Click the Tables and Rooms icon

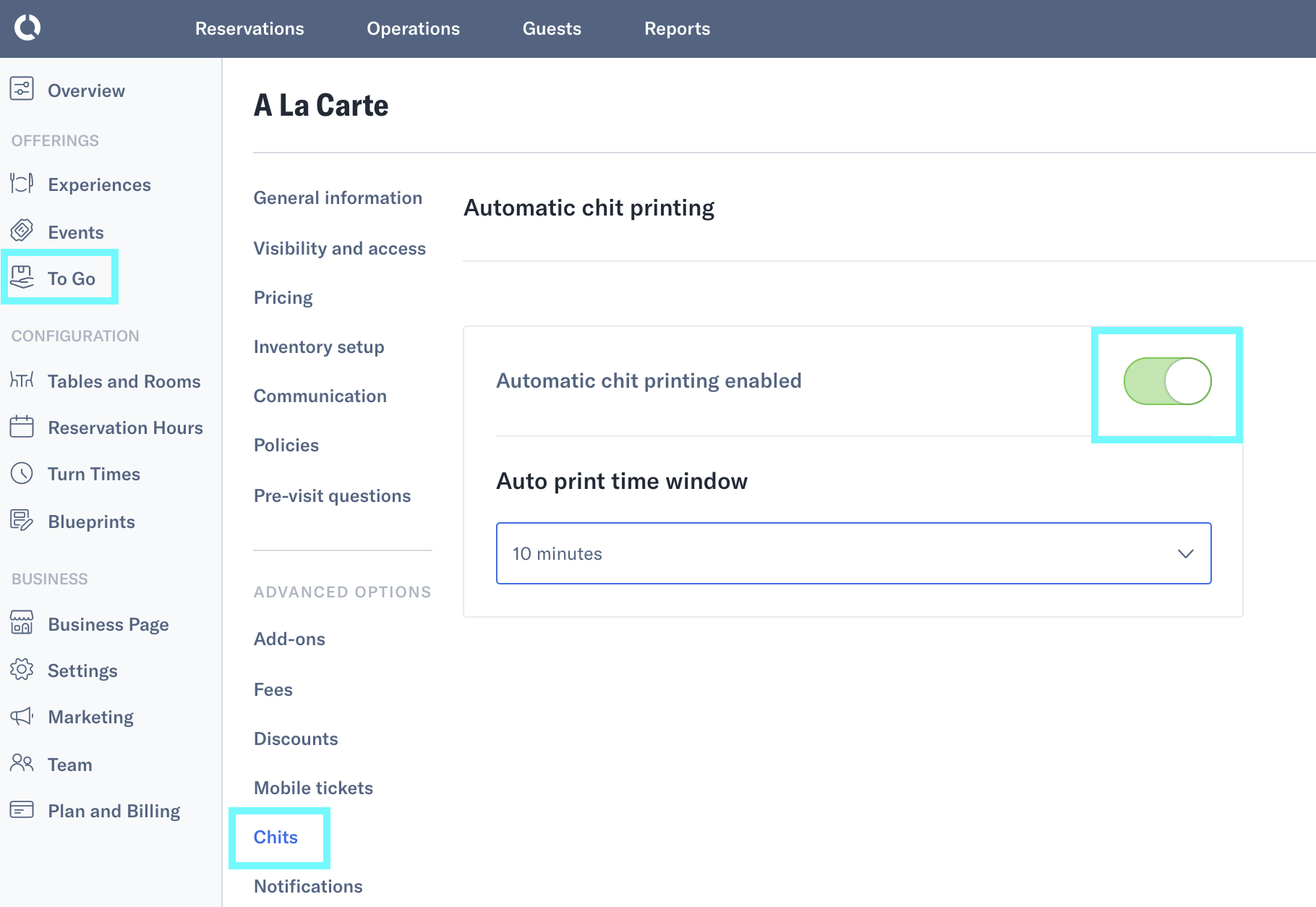click(x=22, y=380)
